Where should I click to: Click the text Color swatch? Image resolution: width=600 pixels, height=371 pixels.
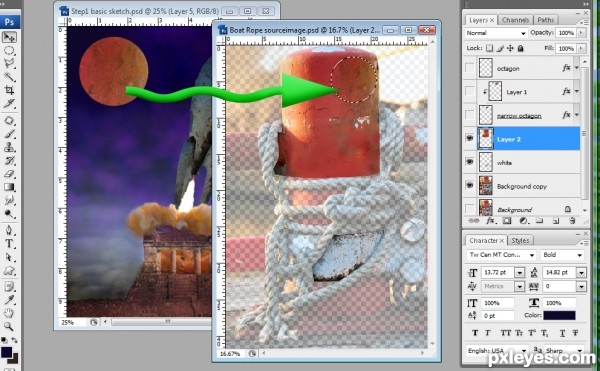click(x=559, y=316)
